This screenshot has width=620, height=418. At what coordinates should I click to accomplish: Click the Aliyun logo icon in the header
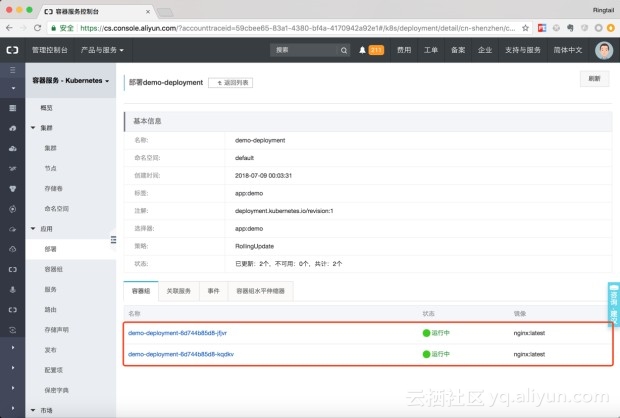coord(12,50)
